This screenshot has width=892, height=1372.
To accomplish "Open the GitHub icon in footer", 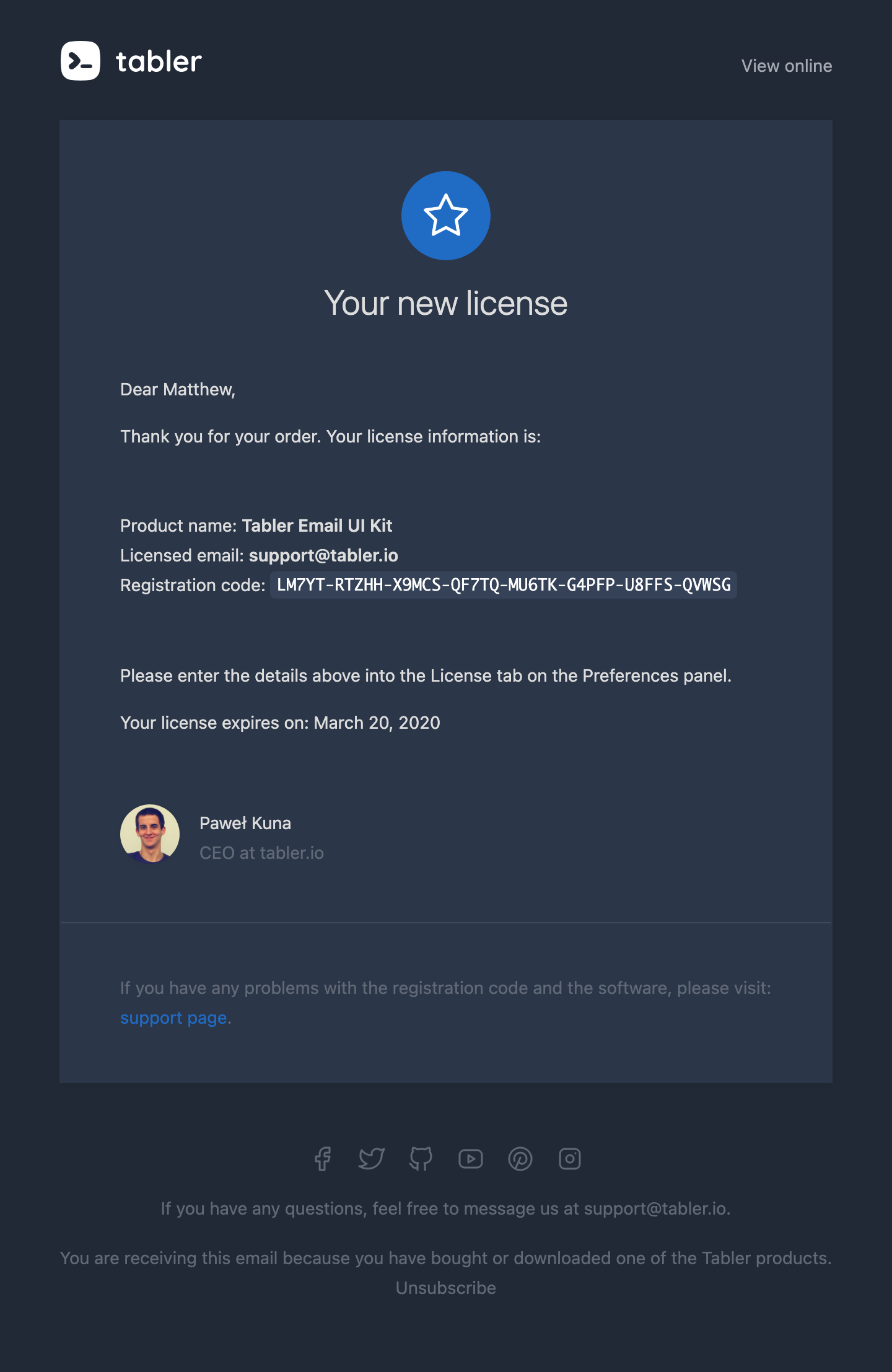I will tap(421, 1159).
